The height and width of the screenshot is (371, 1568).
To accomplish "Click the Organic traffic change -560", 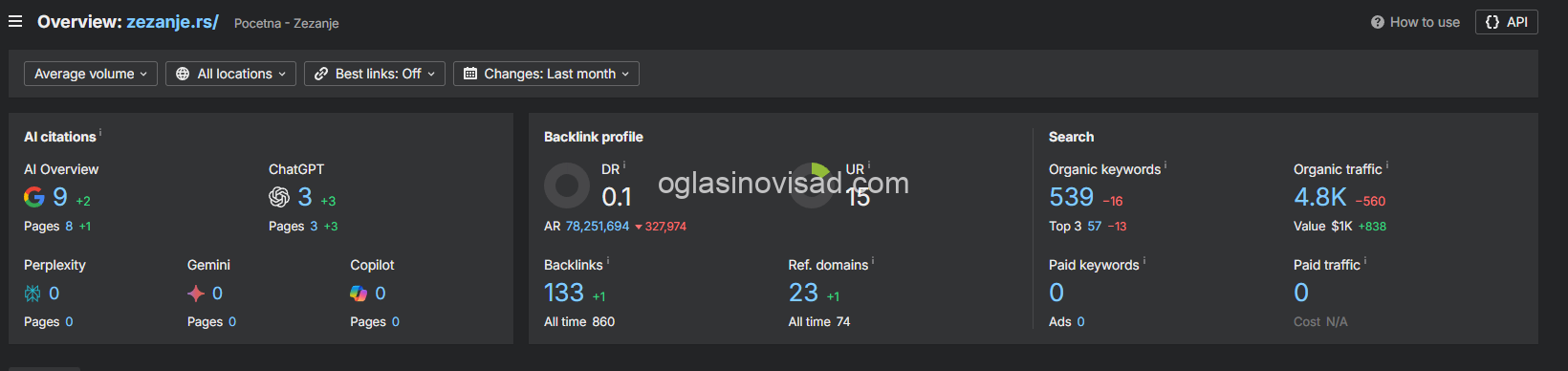I will pyautogui.click(x=1370, y=201).
